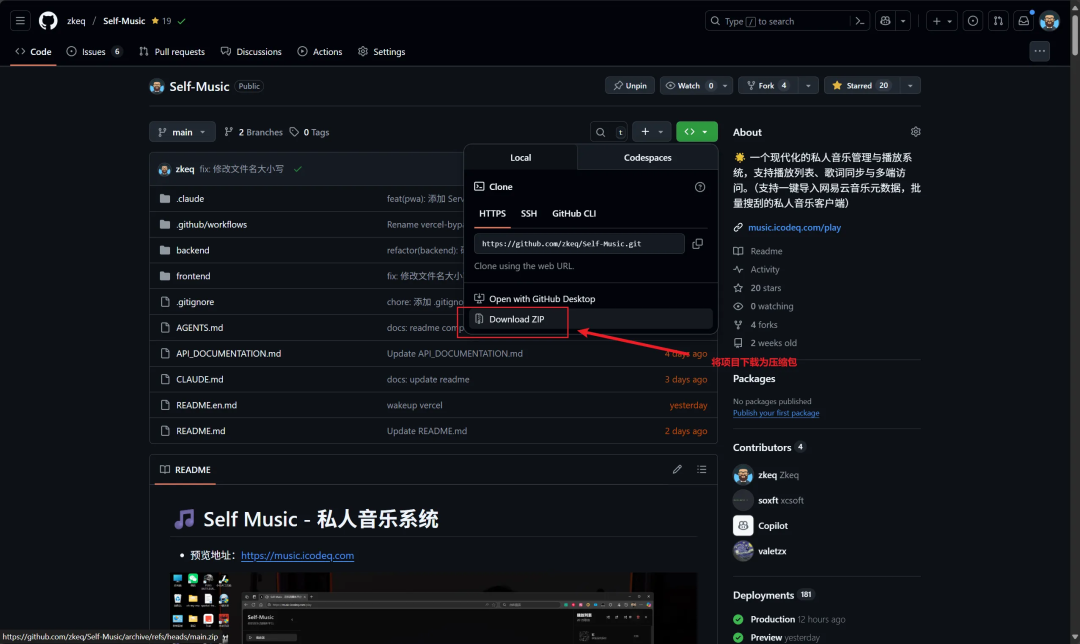This screenshot has width=1080, height=644.
Task: Switch to the Issues tab
Action: coord(94,52)
